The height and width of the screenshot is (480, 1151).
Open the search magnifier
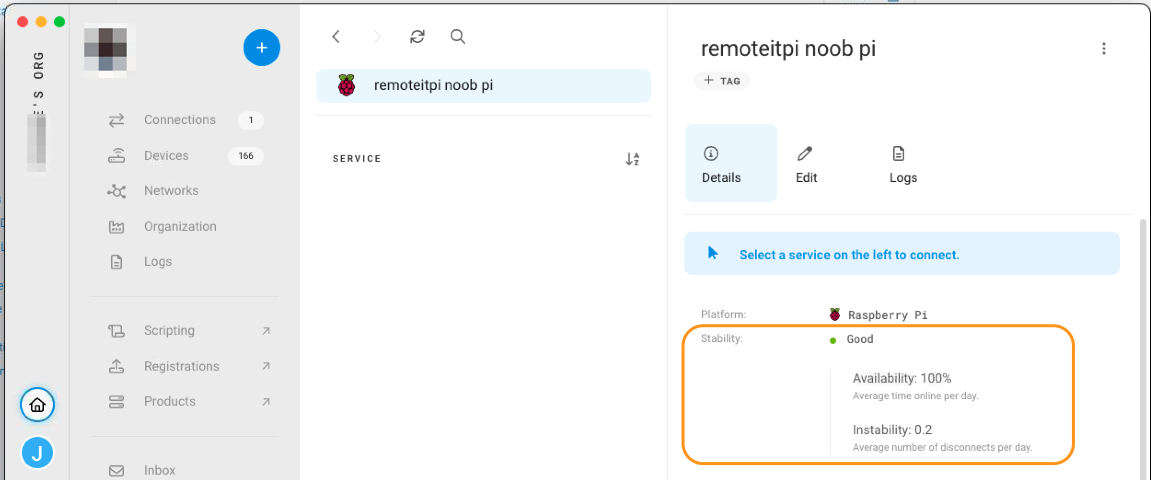pyautogui.click(x=458, y=37)
